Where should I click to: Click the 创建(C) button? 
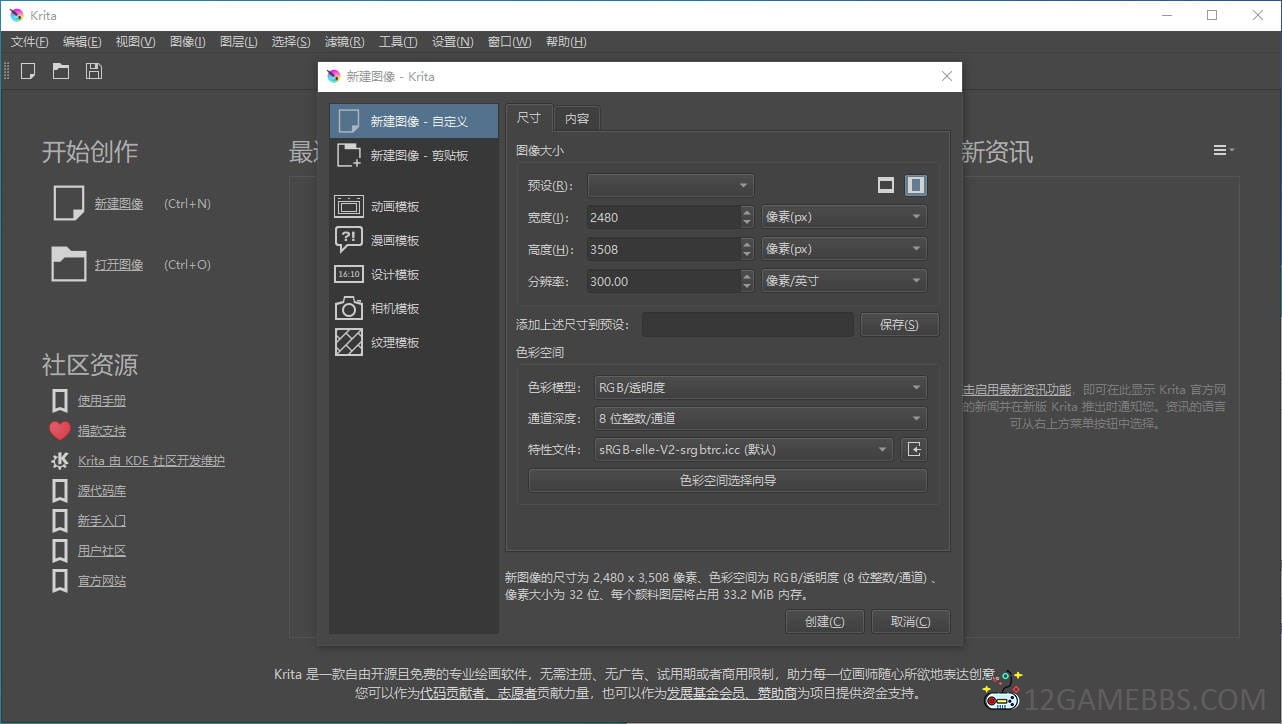825,621
